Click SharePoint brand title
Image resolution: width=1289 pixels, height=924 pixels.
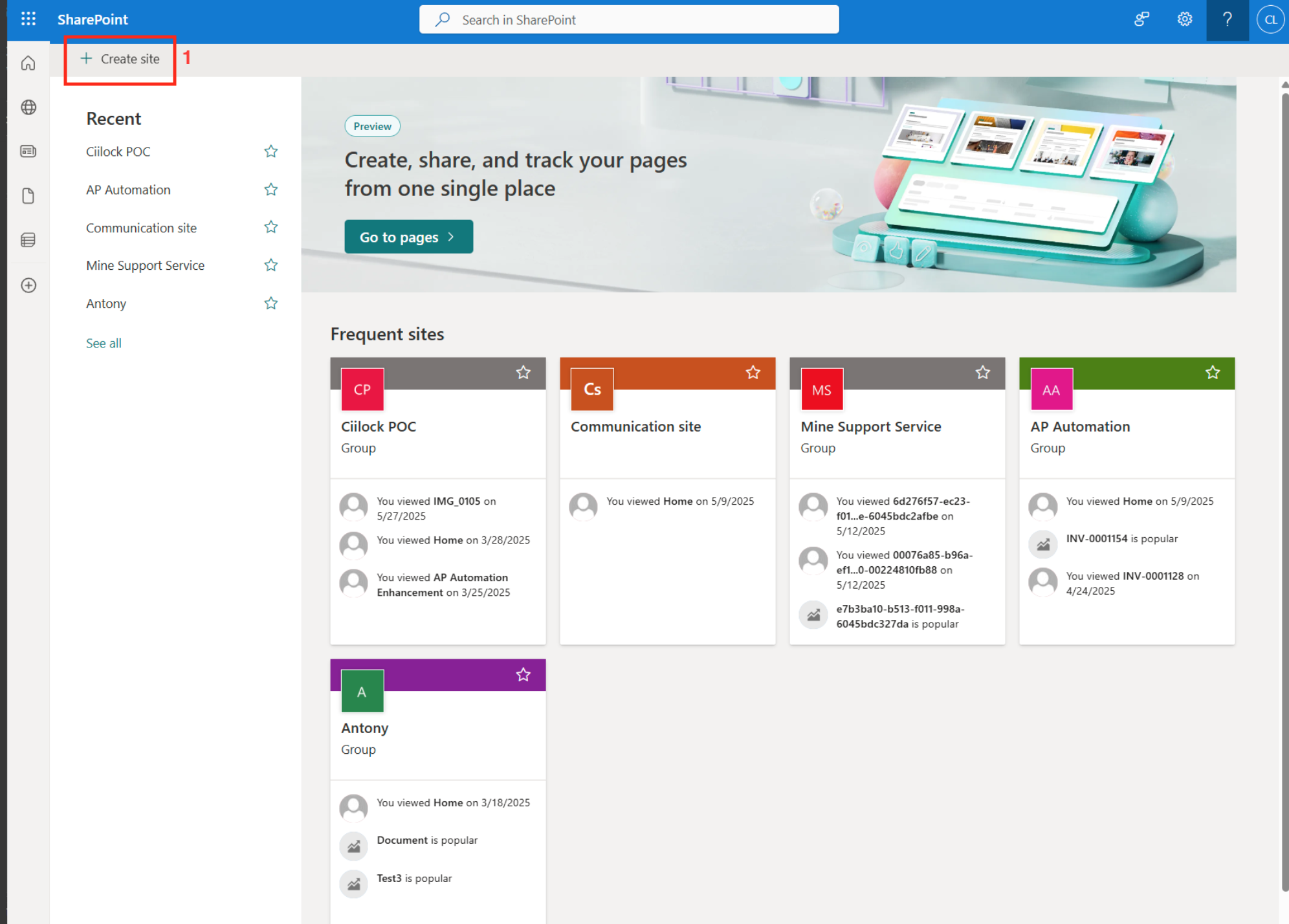click(93, 19)
